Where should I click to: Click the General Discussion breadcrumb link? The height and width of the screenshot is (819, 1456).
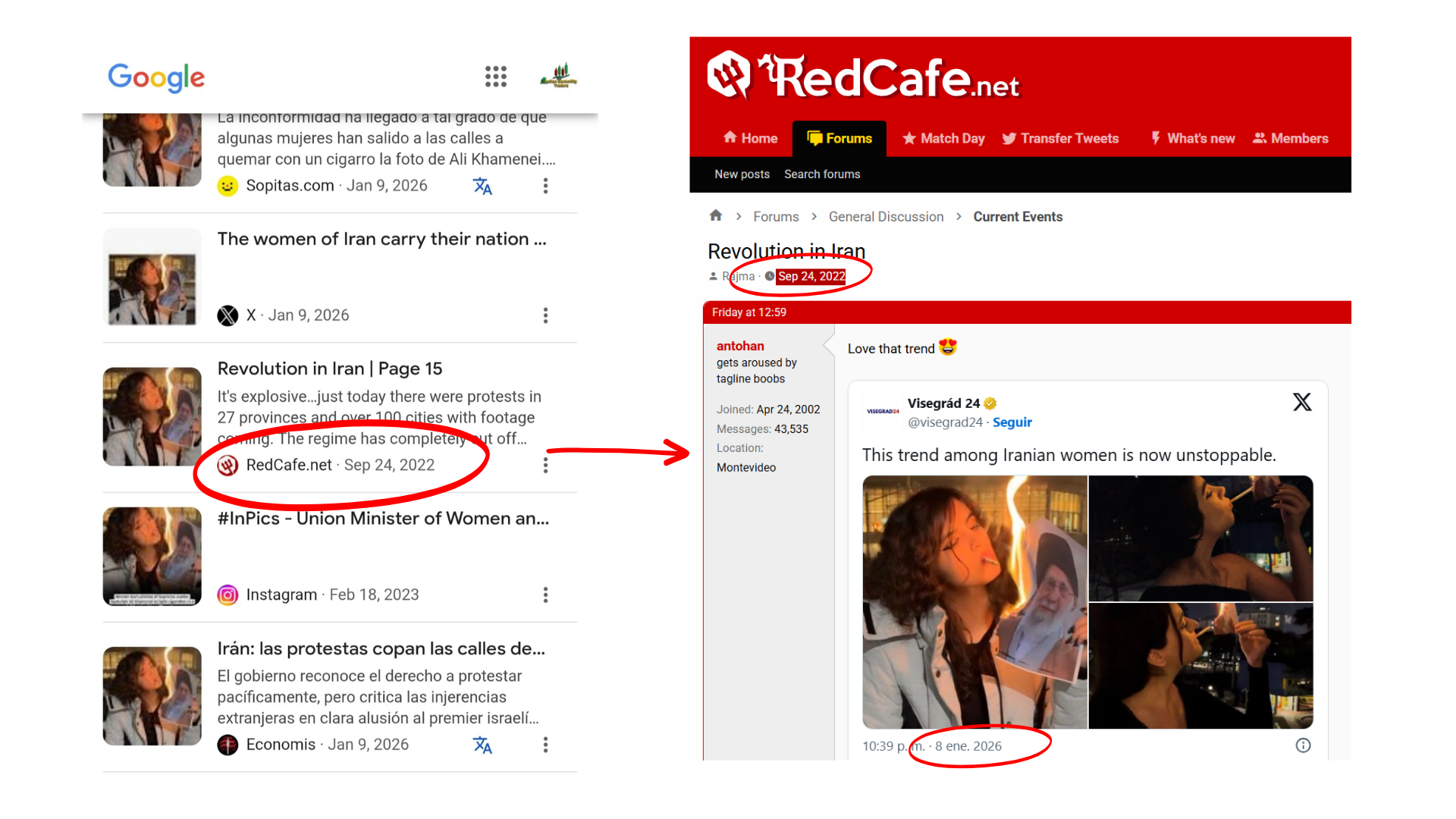click(x=886, y=217)
